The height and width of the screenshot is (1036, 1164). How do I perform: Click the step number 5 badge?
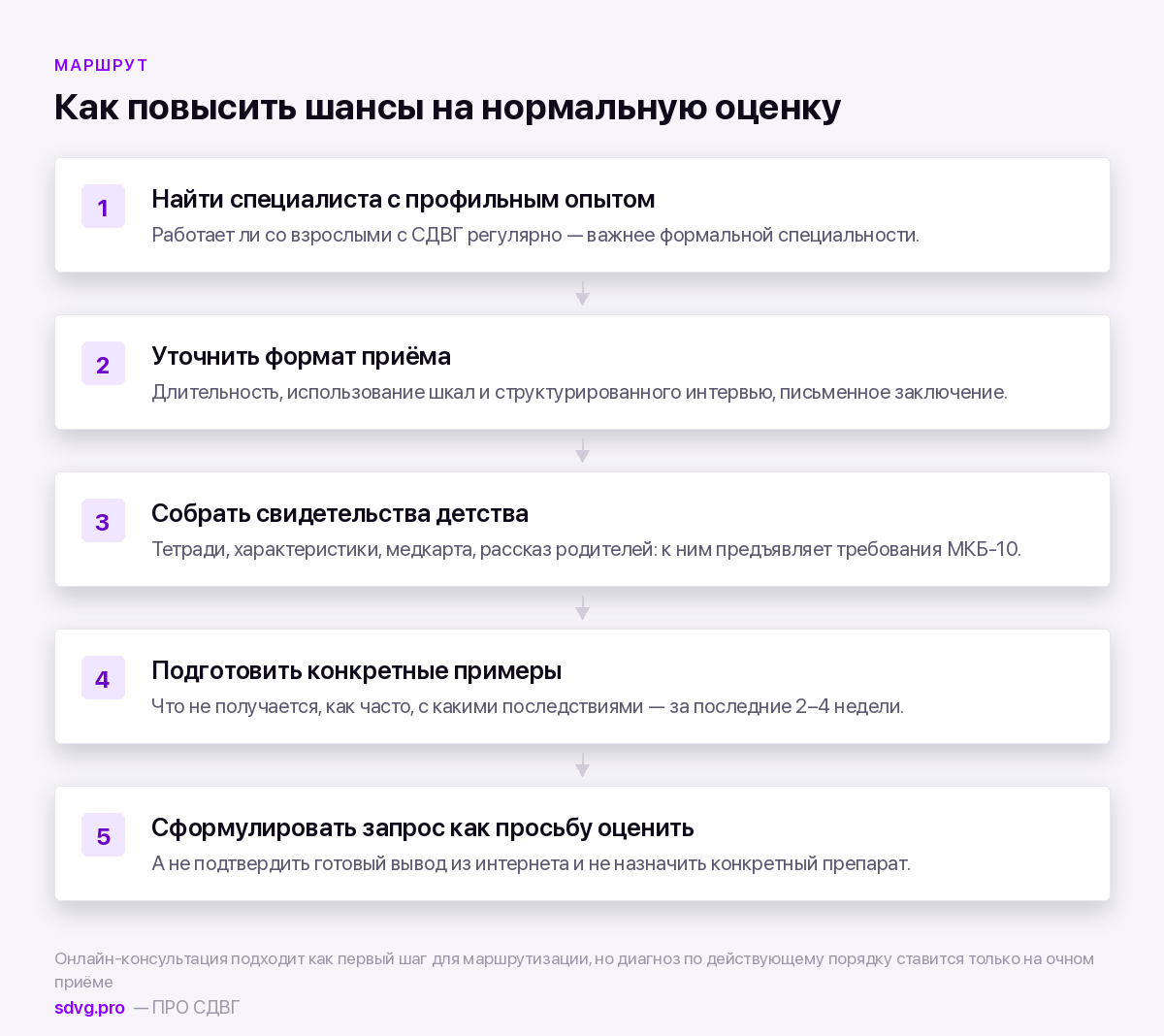click(x=103, y=835)
